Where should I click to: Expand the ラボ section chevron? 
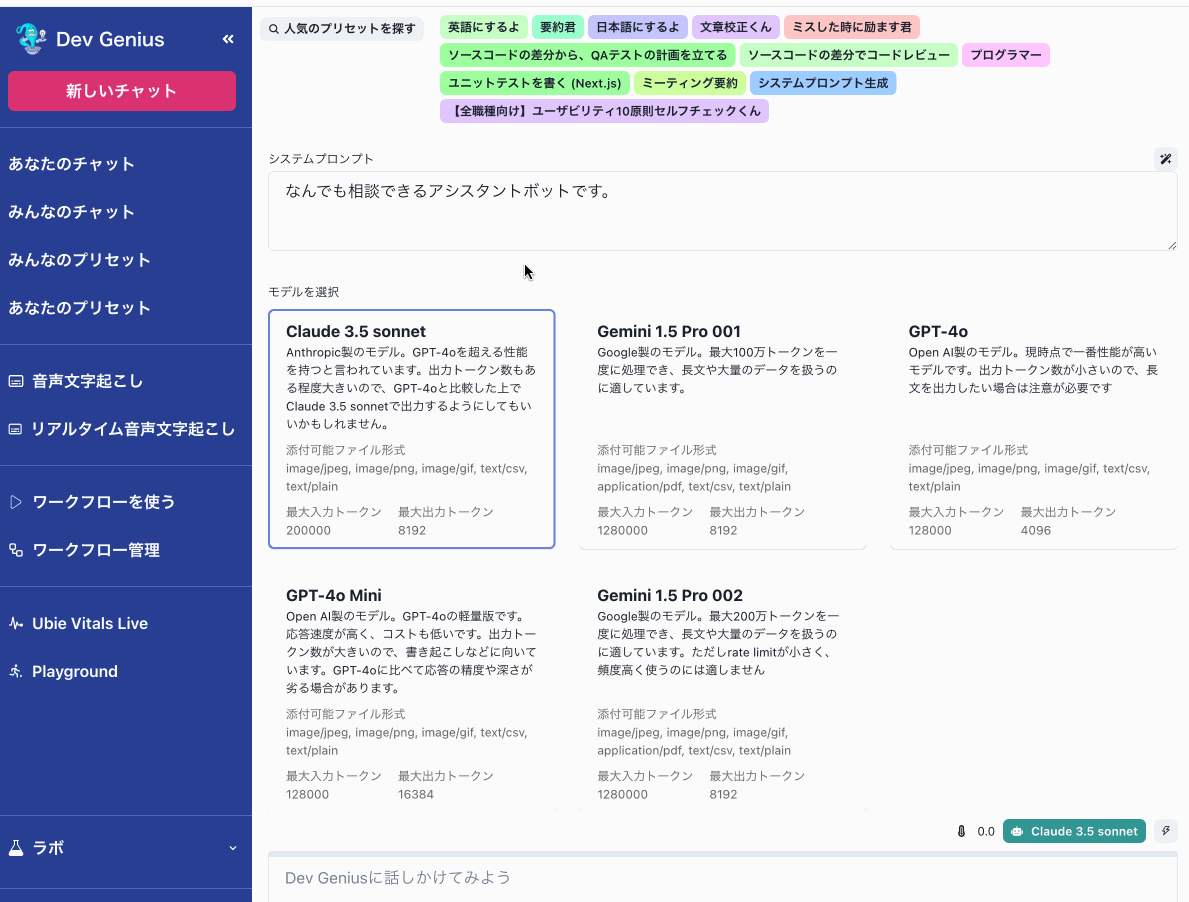point(233,848)
